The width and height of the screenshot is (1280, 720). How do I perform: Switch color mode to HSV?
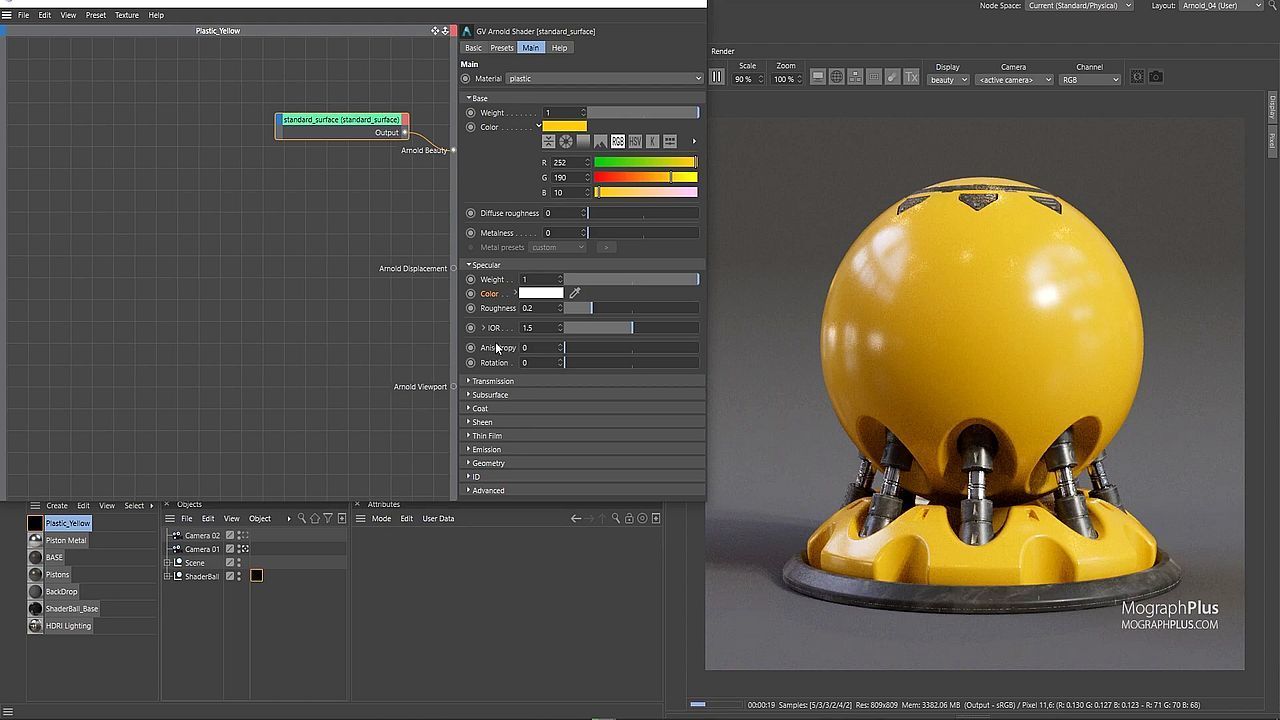635,142
